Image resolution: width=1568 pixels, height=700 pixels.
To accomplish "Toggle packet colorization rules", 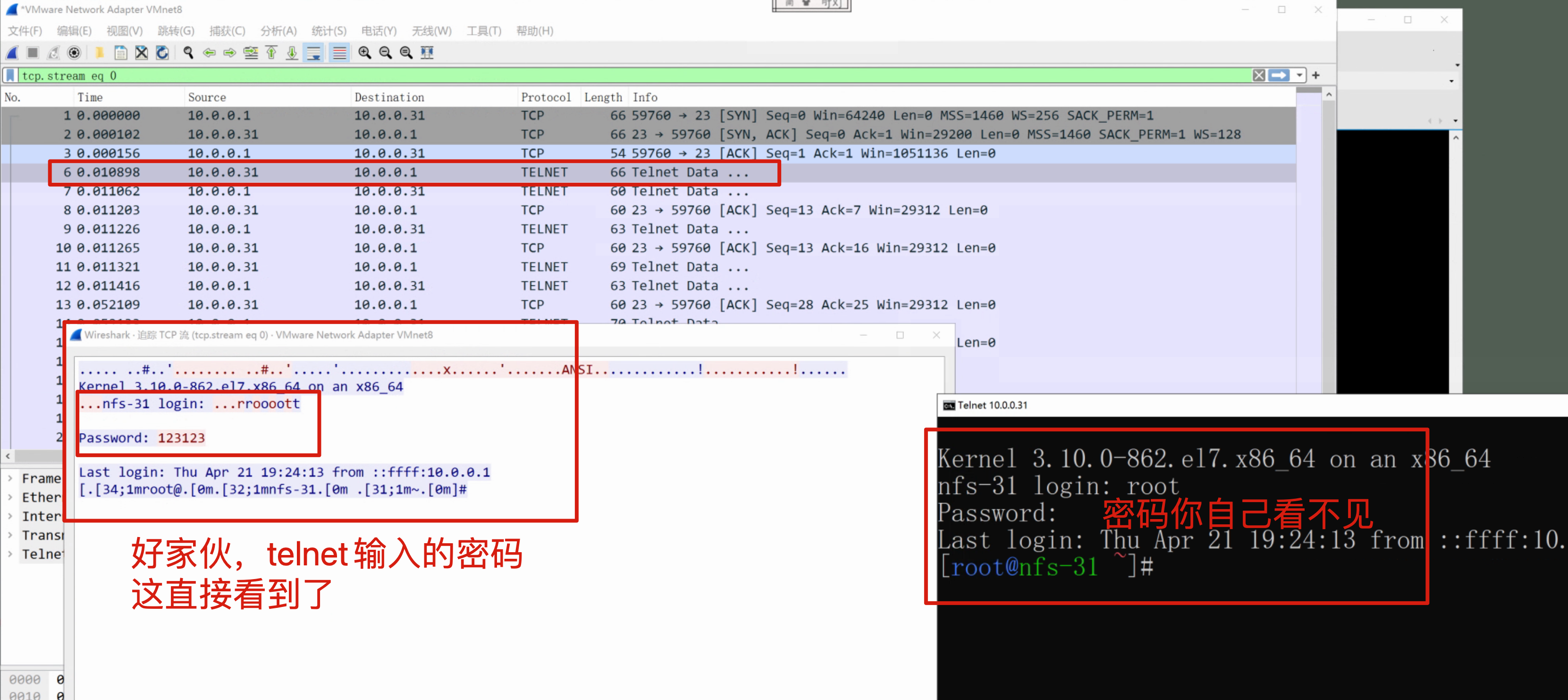I will (x=340, y=53).
